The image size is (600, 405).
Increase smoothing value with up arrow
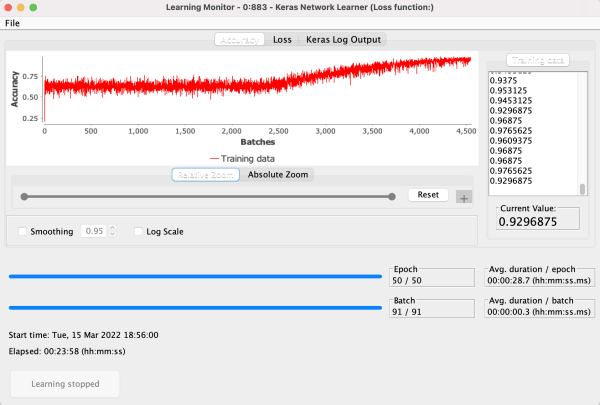[112, 228]
